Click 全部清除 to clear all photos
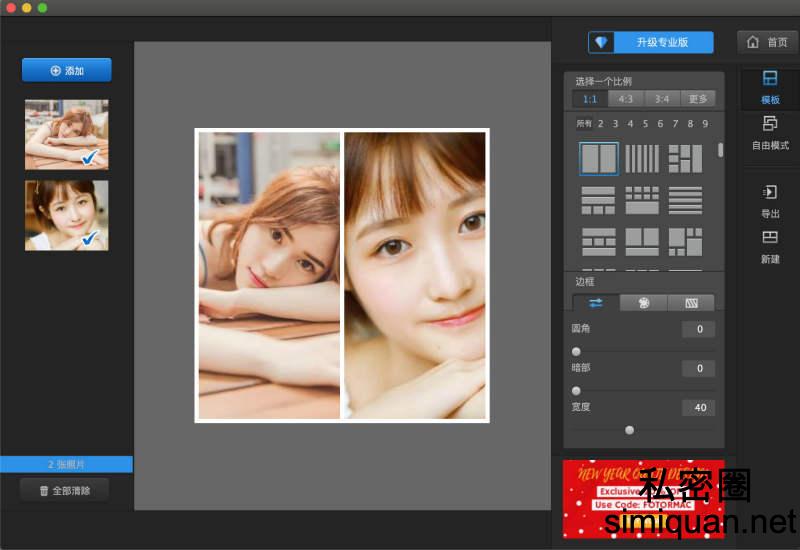 (x=64, y=490)
